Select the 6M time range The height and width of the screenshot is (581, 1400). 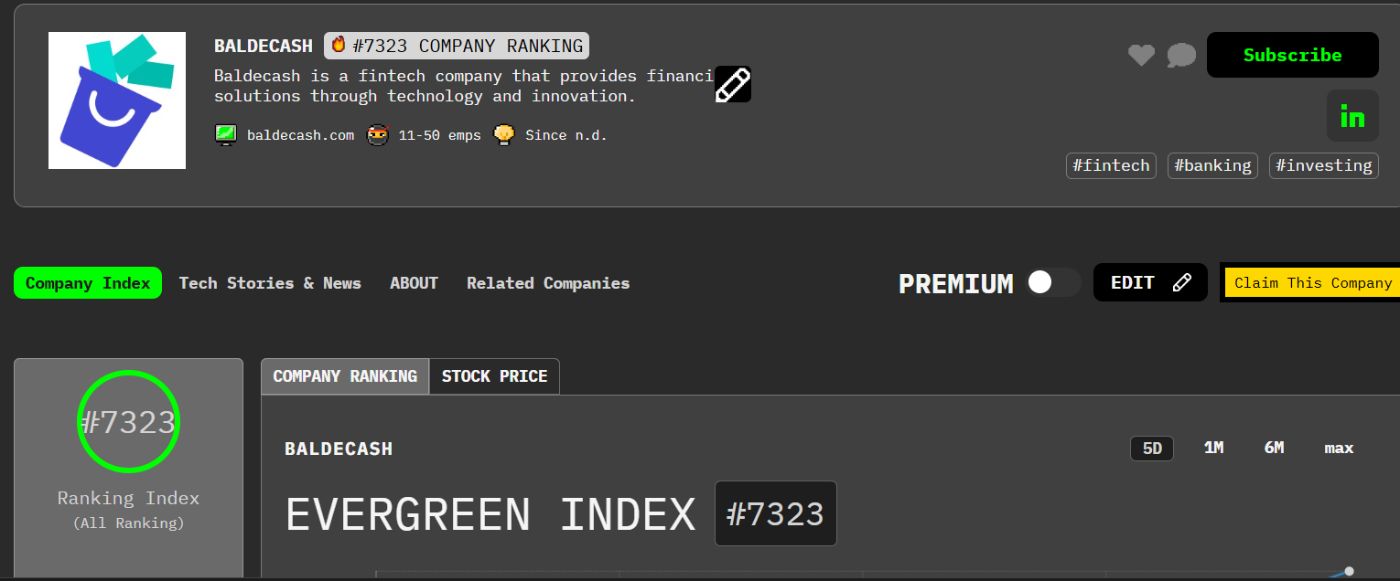click(1273, 448)
